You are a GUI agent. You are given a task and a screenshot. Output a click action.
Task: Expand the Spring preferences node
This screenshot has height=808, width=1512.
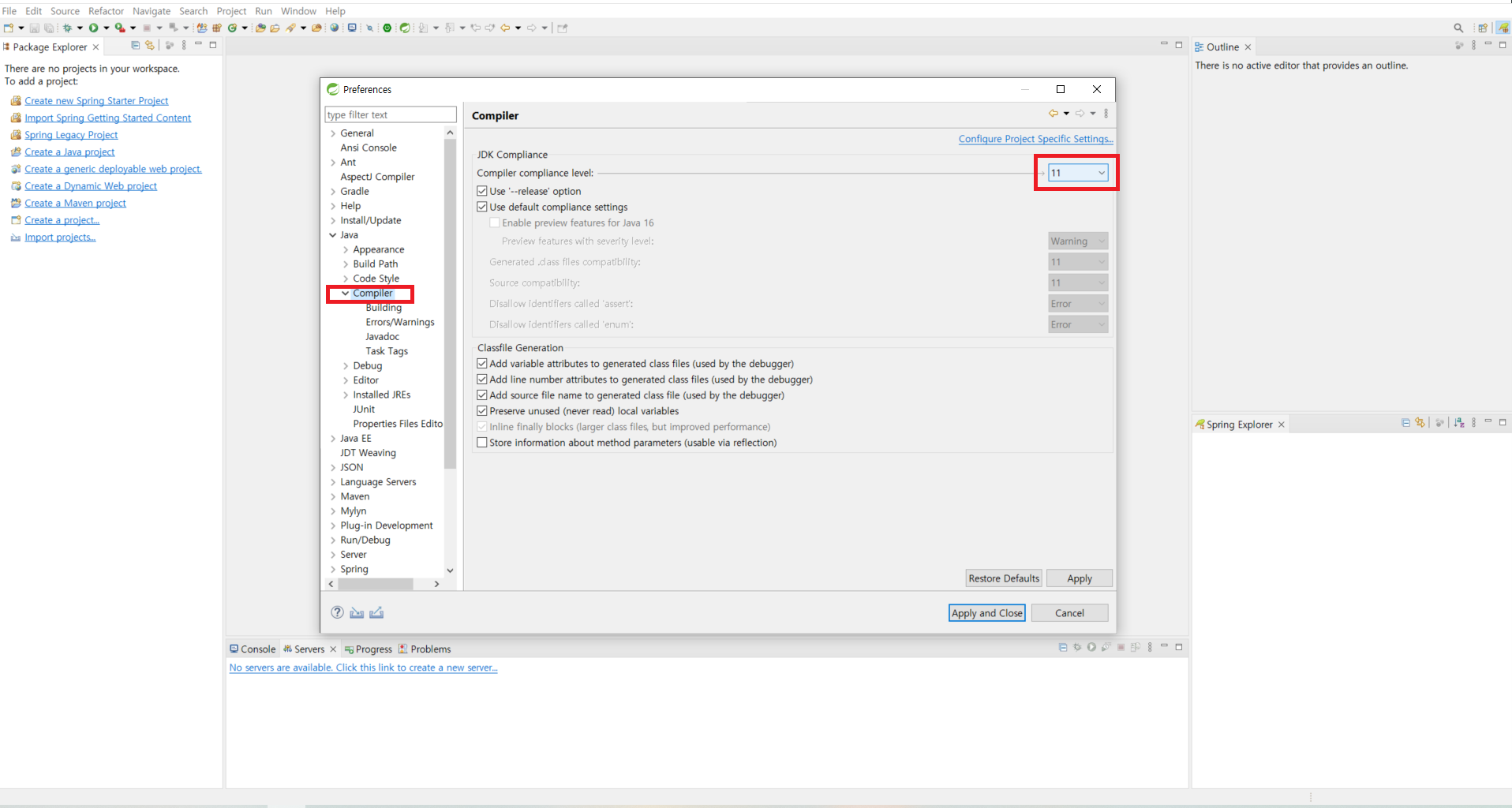[333, 570]
